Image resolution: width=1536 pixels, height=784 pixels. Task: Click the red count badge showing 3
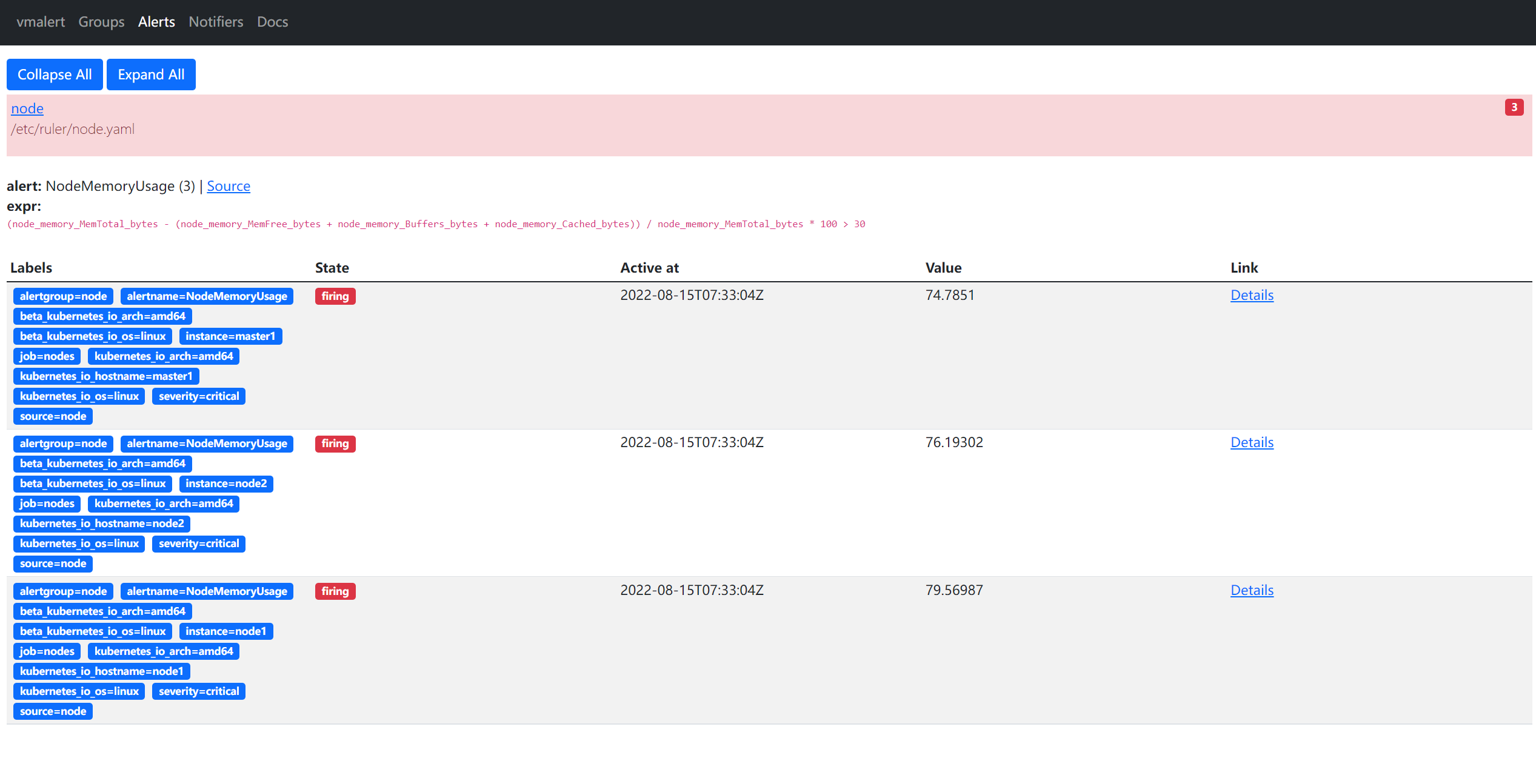point(1514,107)
